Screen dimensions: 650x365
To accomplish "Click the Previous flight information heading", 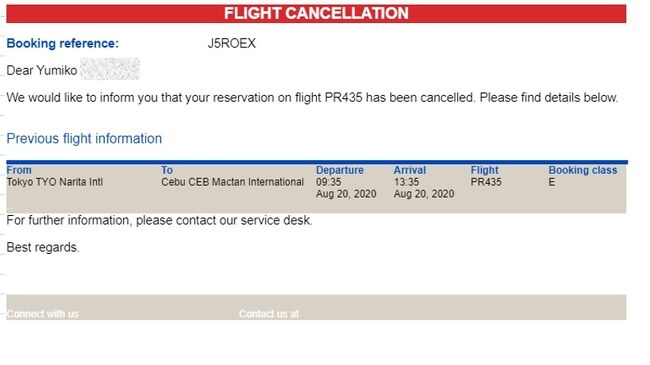I will tap(84, 139).
